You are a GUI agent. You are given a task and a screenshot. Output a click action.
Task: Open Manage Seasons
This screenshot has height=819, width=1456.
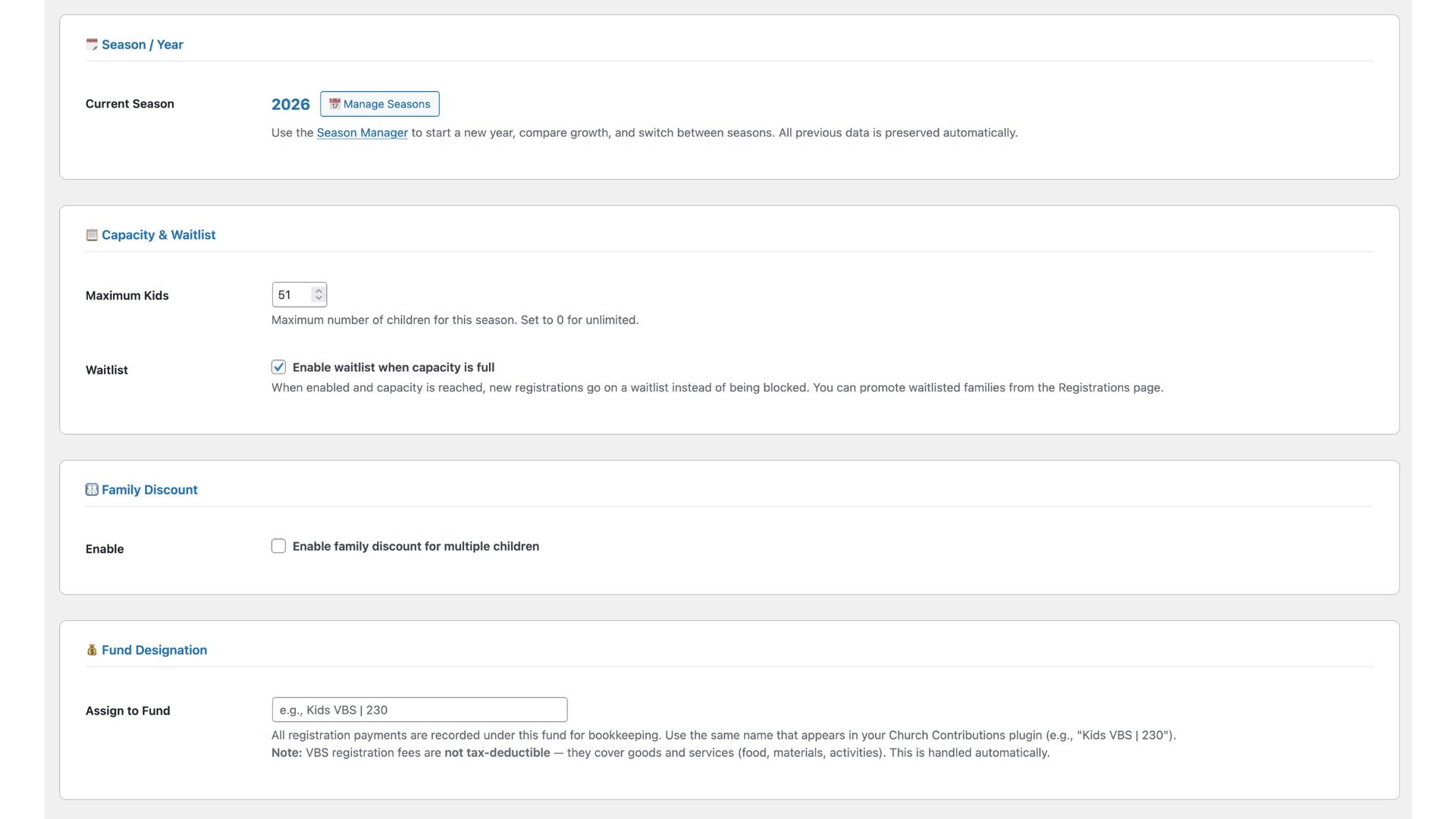coord(379,104)
